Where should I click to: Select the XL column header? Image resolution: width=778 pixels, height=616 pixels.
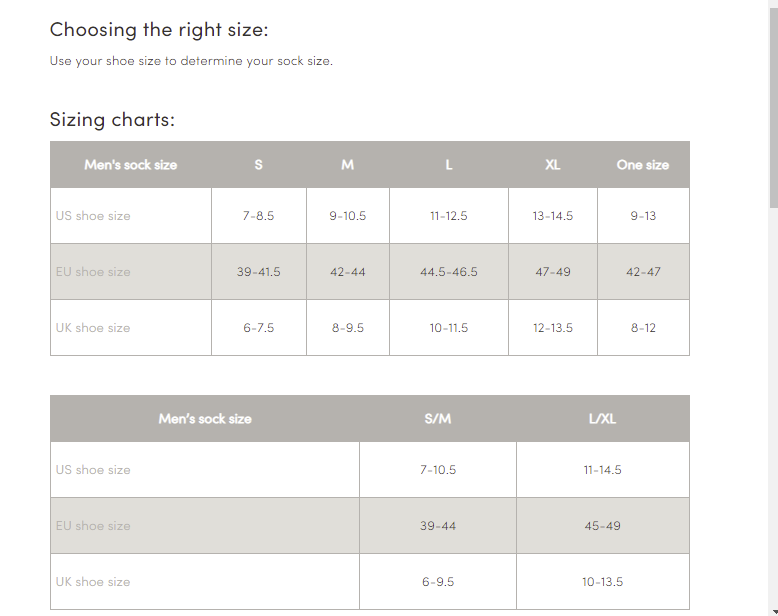(552, 165)
